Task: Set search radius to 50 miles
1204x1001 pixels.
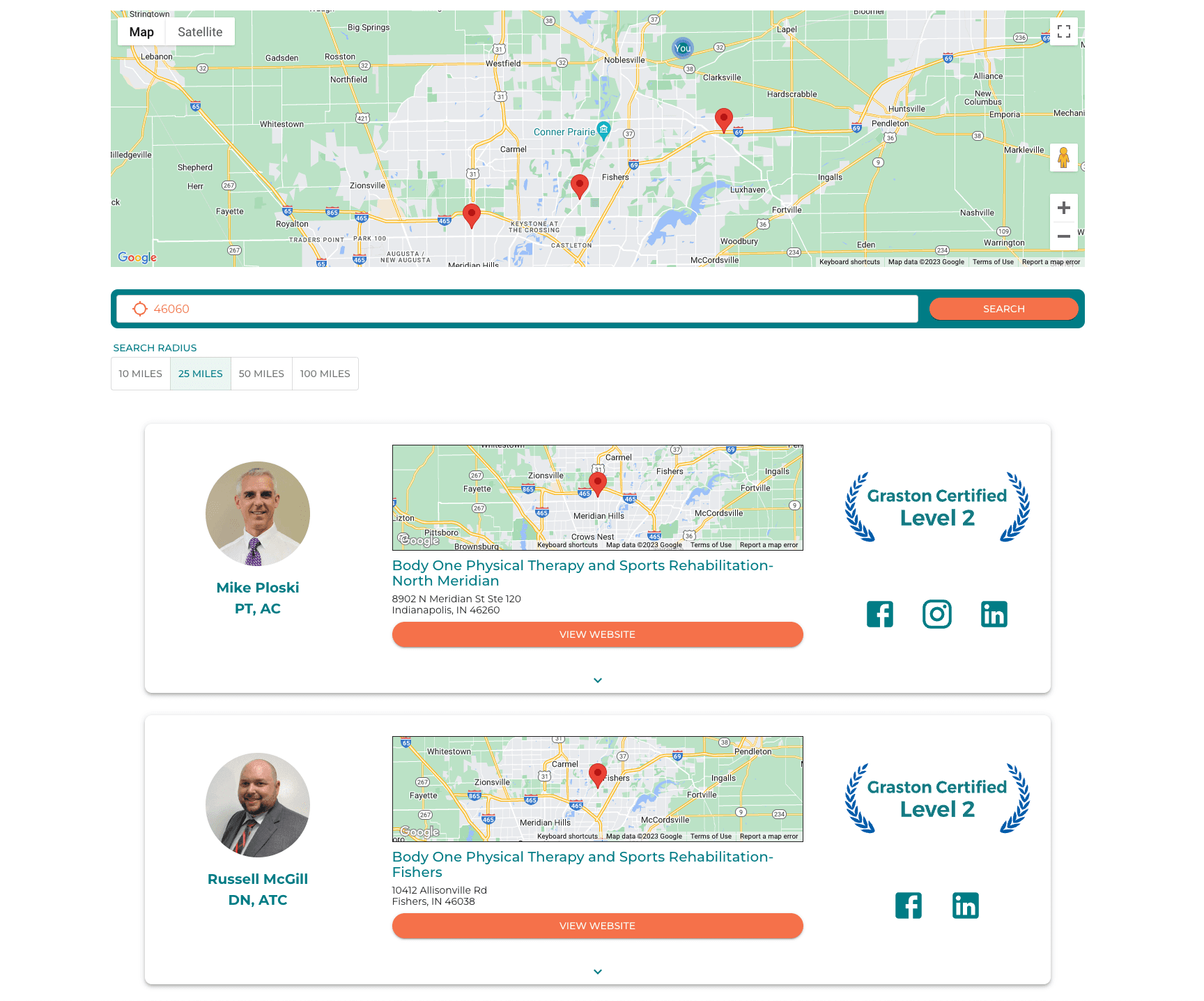Action: (261, 374)
